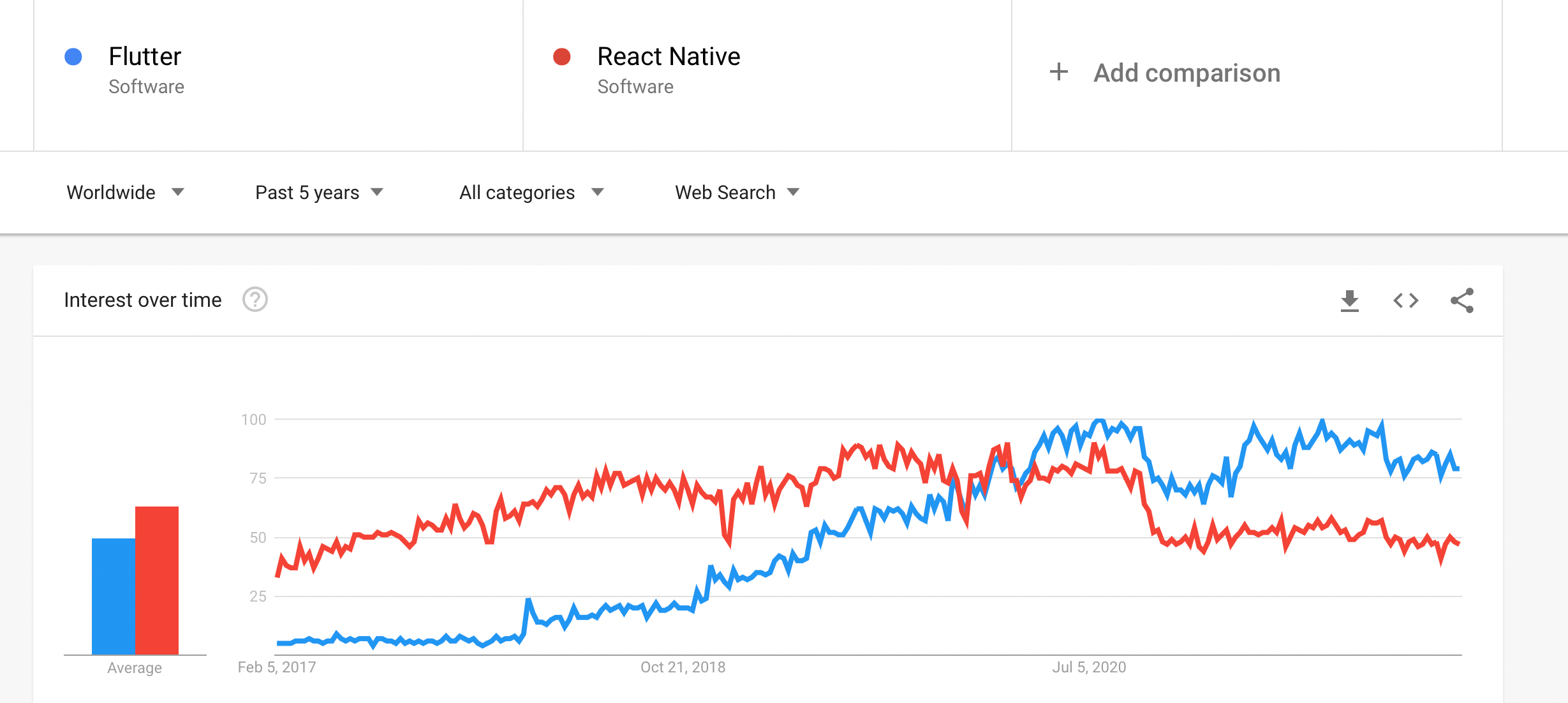Open the Worldwide region dropdown
The width and height of the screenshot is (1568, 703).
click(125, 192)
